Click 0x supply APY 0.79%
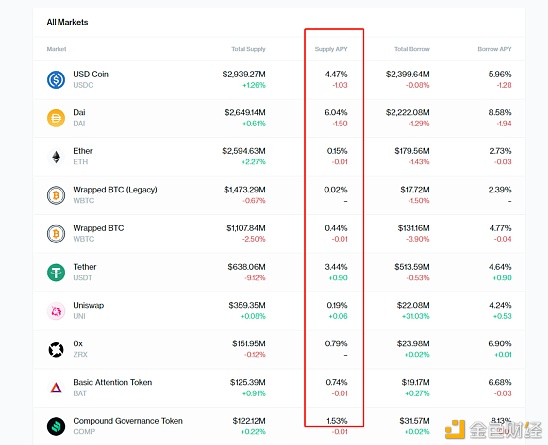Image resolution: width=548 pixels, height=445 pixels. [336, 344]
